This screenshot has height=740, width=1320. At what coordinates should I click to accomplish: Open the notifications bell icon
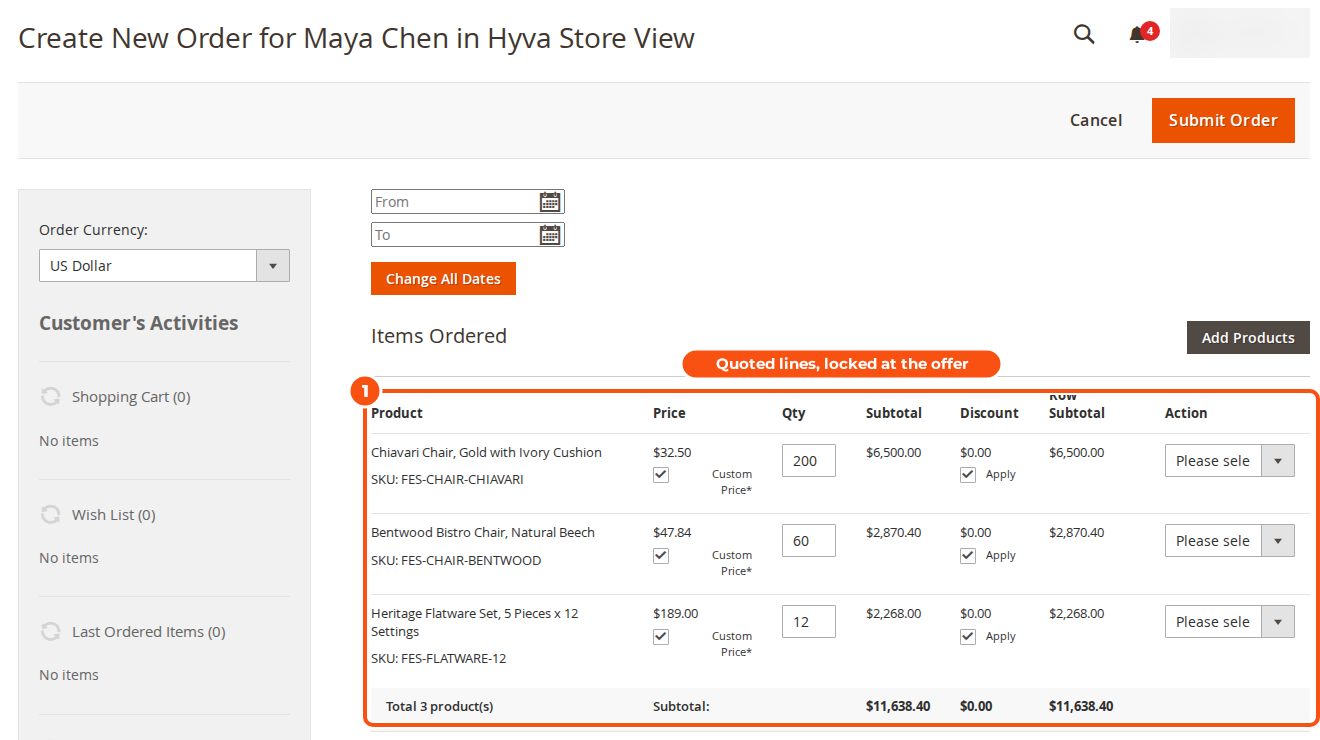click(1137, 35)
